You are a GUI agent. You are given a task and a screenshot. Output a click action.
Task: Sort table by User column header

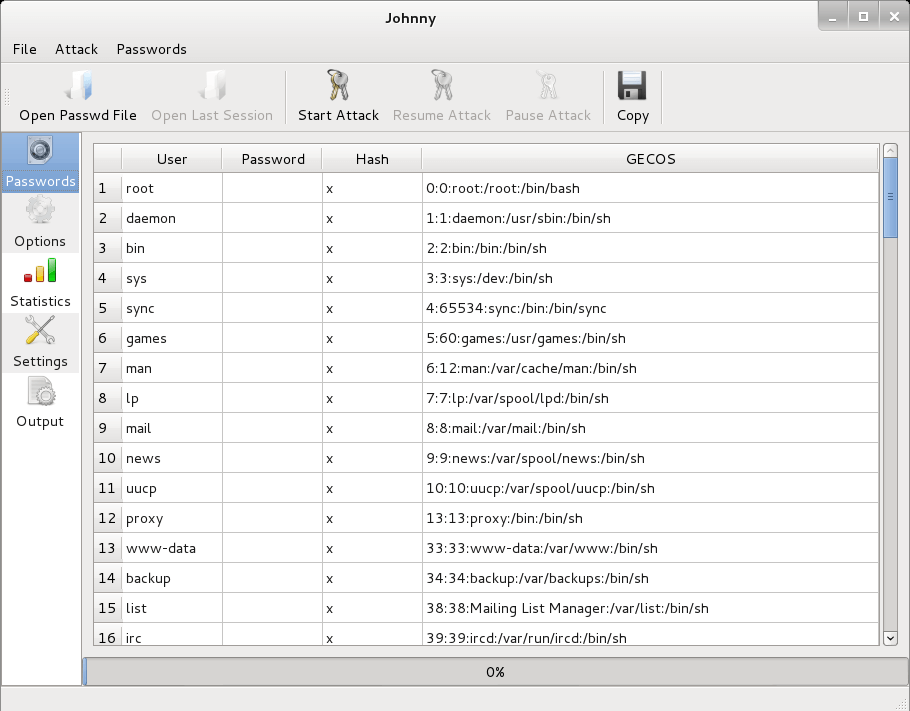172,159
